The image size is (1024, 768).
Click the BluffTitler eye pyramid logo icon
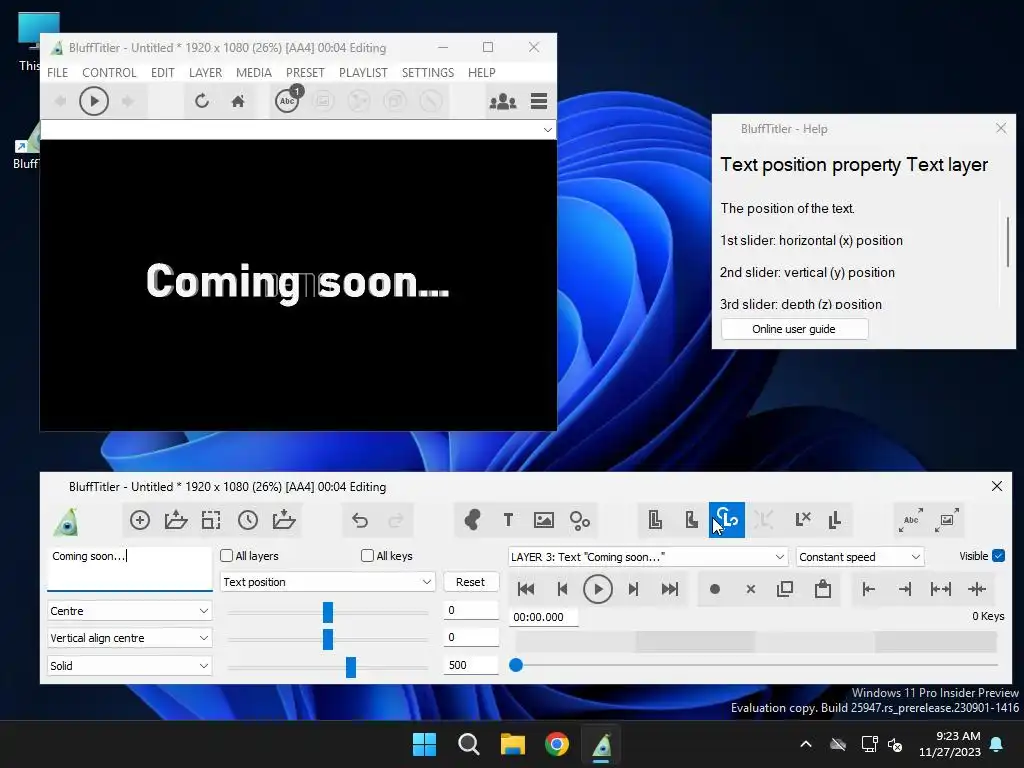click(x=66, y=521)
